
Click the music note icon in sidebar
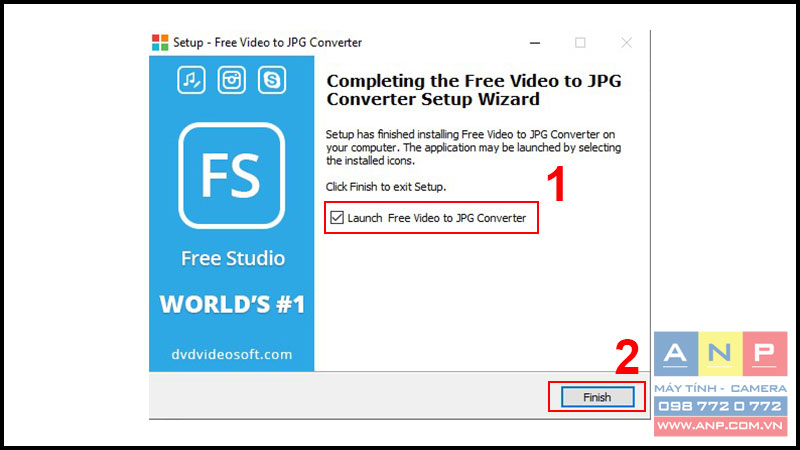[191, 80]
